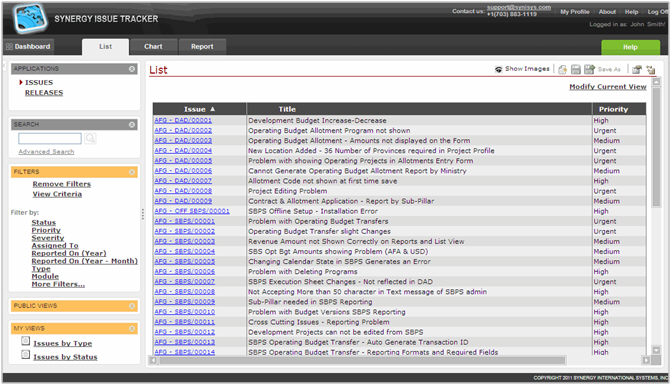
Task: Expand the Public Views panel
Action: click(132, 306)
